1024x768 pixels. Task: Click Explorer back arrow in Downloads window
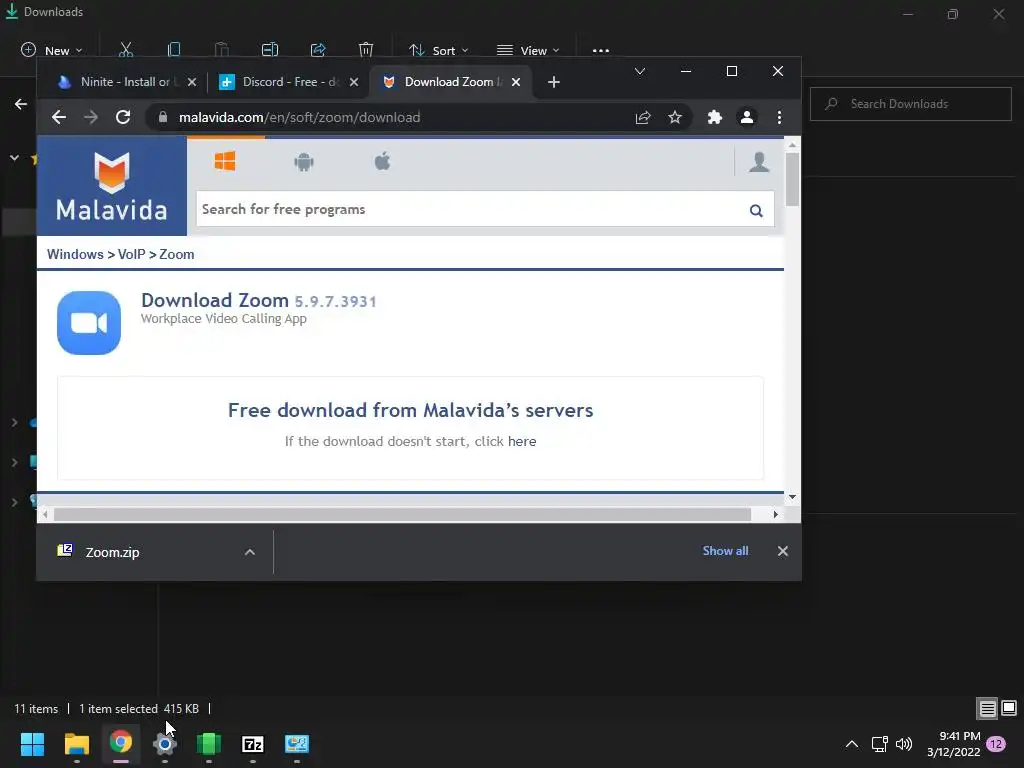(x=21, y=104)
